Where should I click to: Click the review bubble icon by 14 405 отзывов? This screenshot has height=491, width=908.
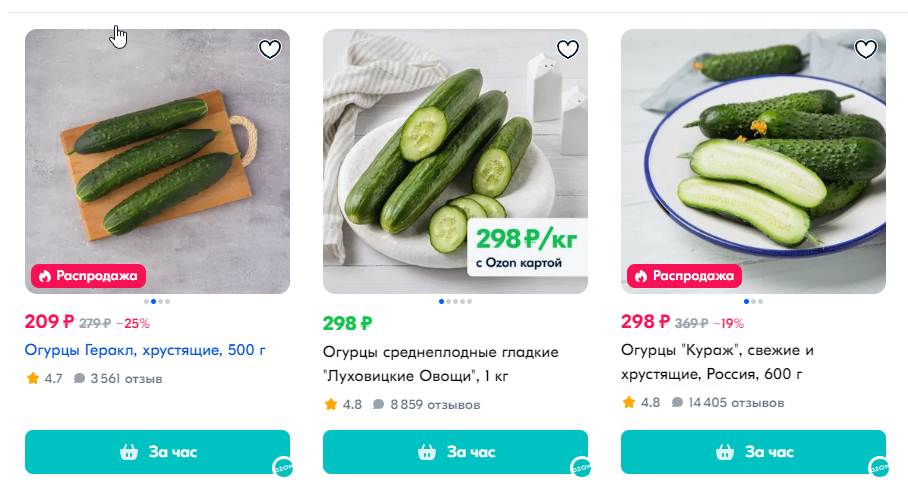677,403
